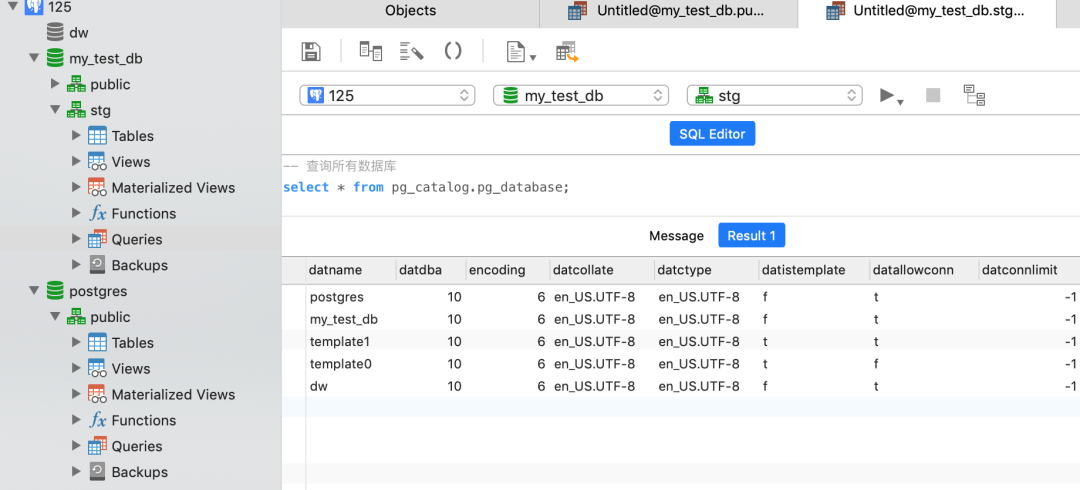Collapse the stg schema tree node

[x=55, y=110]
